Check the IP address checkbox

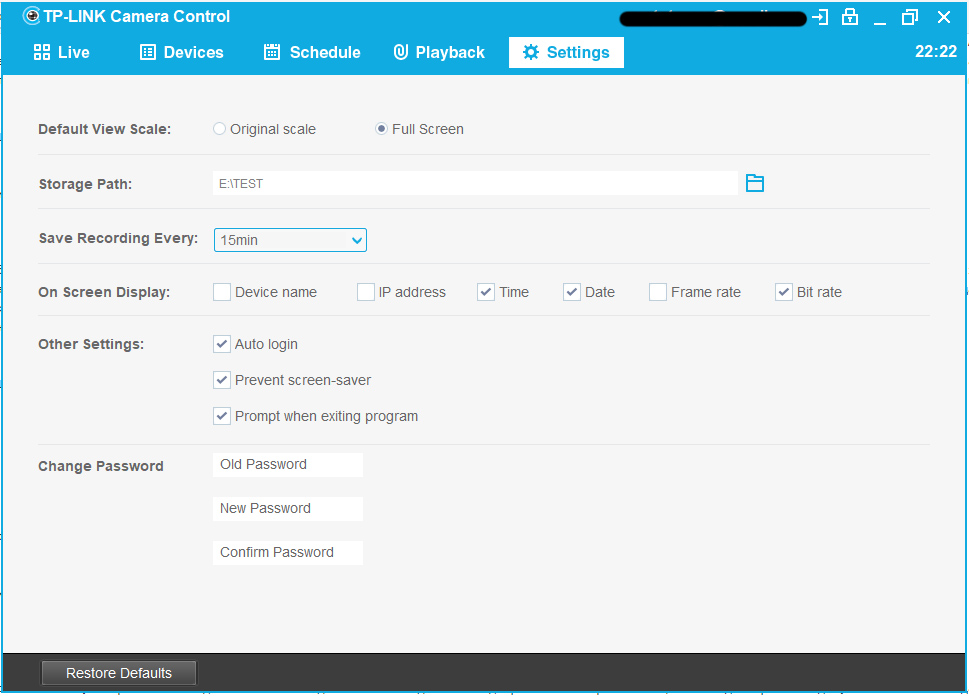point(366,292)
